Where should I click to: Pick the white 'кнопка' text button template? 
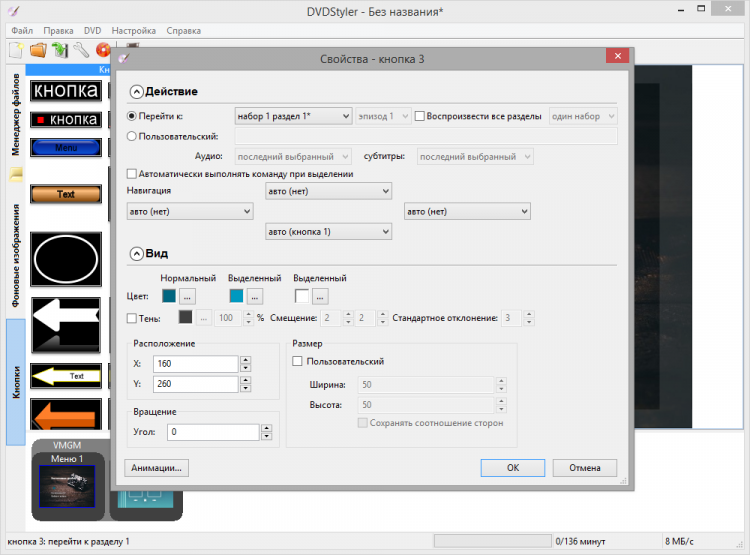66,90
